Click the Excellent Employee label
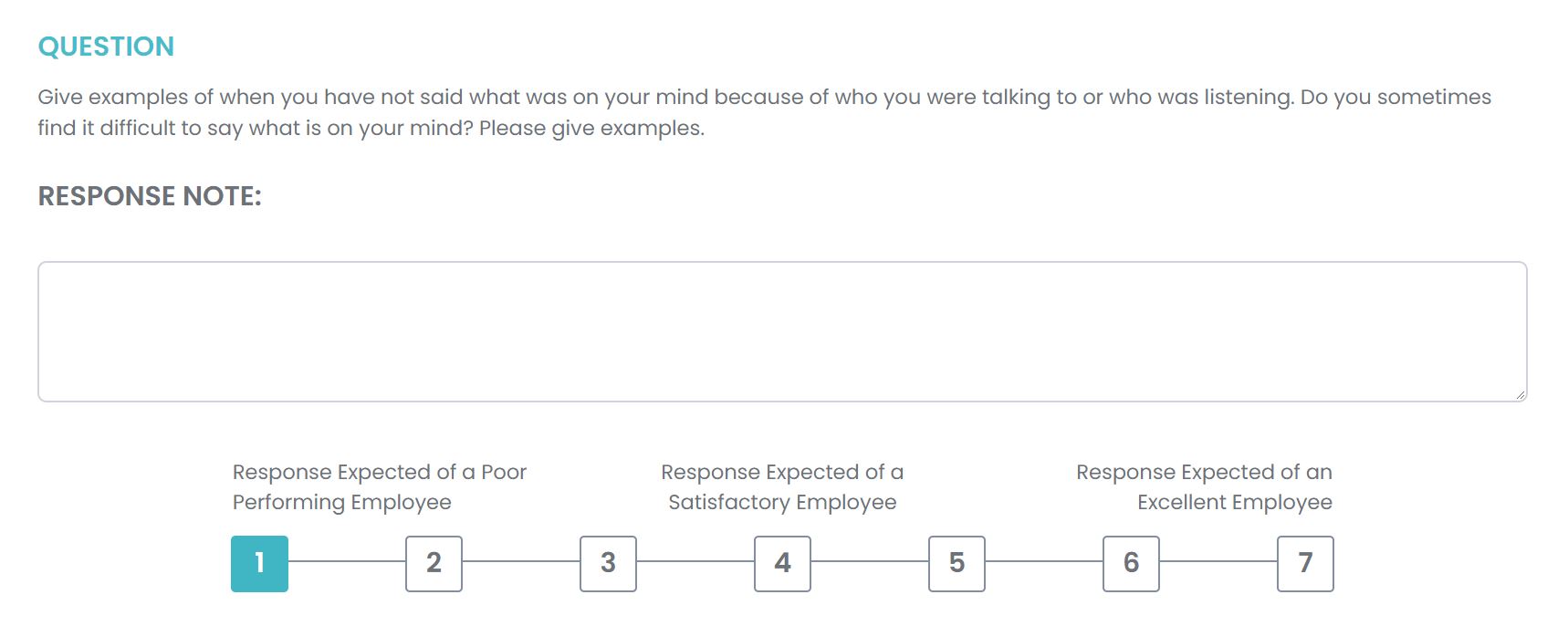The height and width of the screenshot is (626, 1568). coord(1204,487)
